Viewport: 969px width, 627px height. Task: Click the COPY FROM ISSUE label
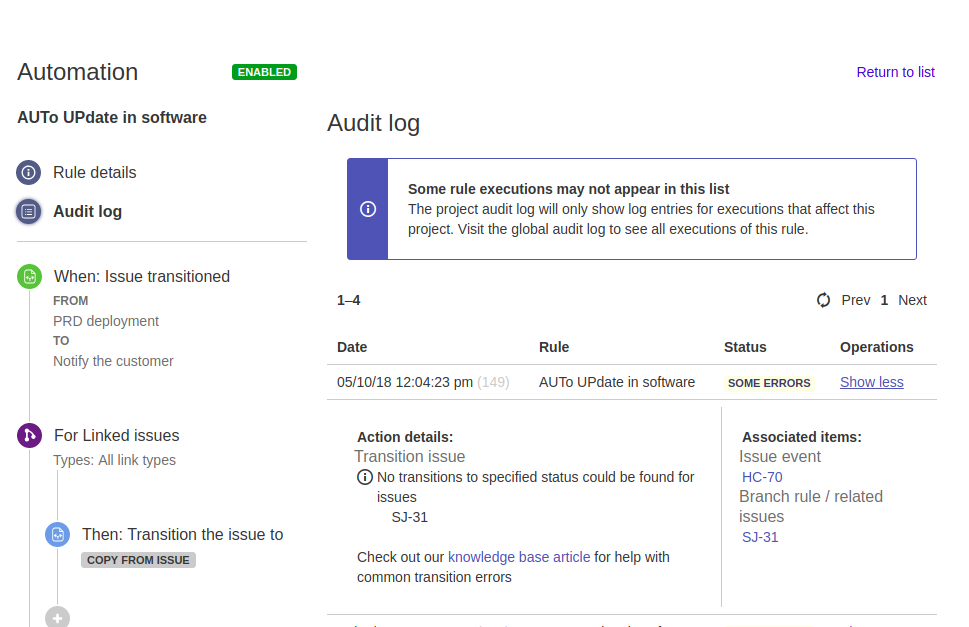pyautogui.click(x=138, y=560)
